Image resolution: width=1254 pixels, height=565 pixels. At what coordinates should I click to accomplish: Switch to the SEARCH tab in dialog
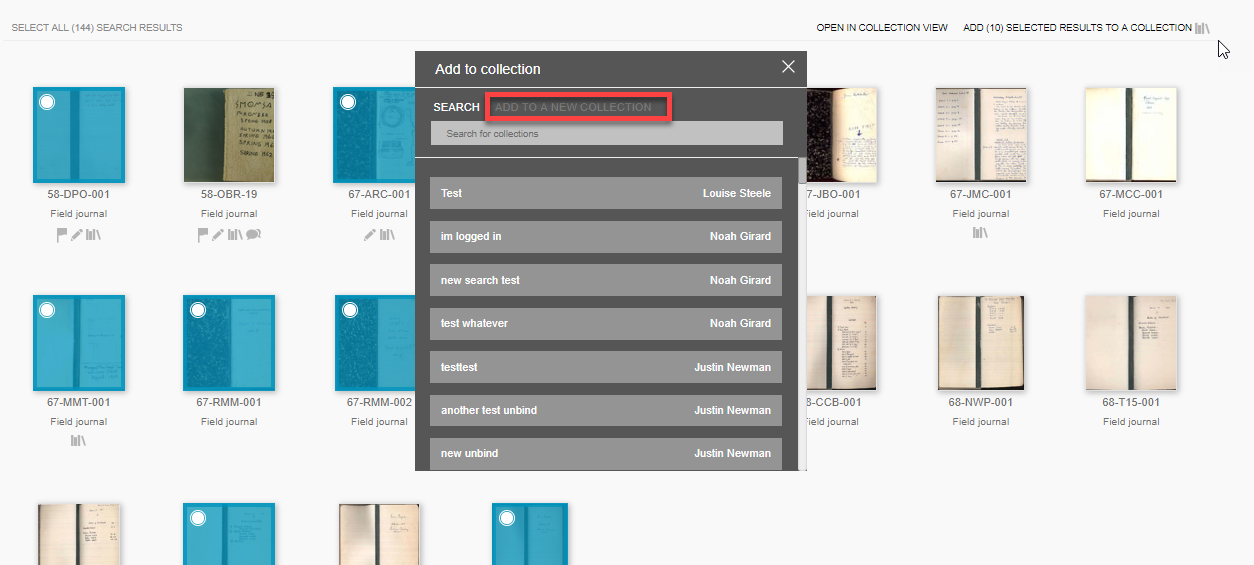456,107
